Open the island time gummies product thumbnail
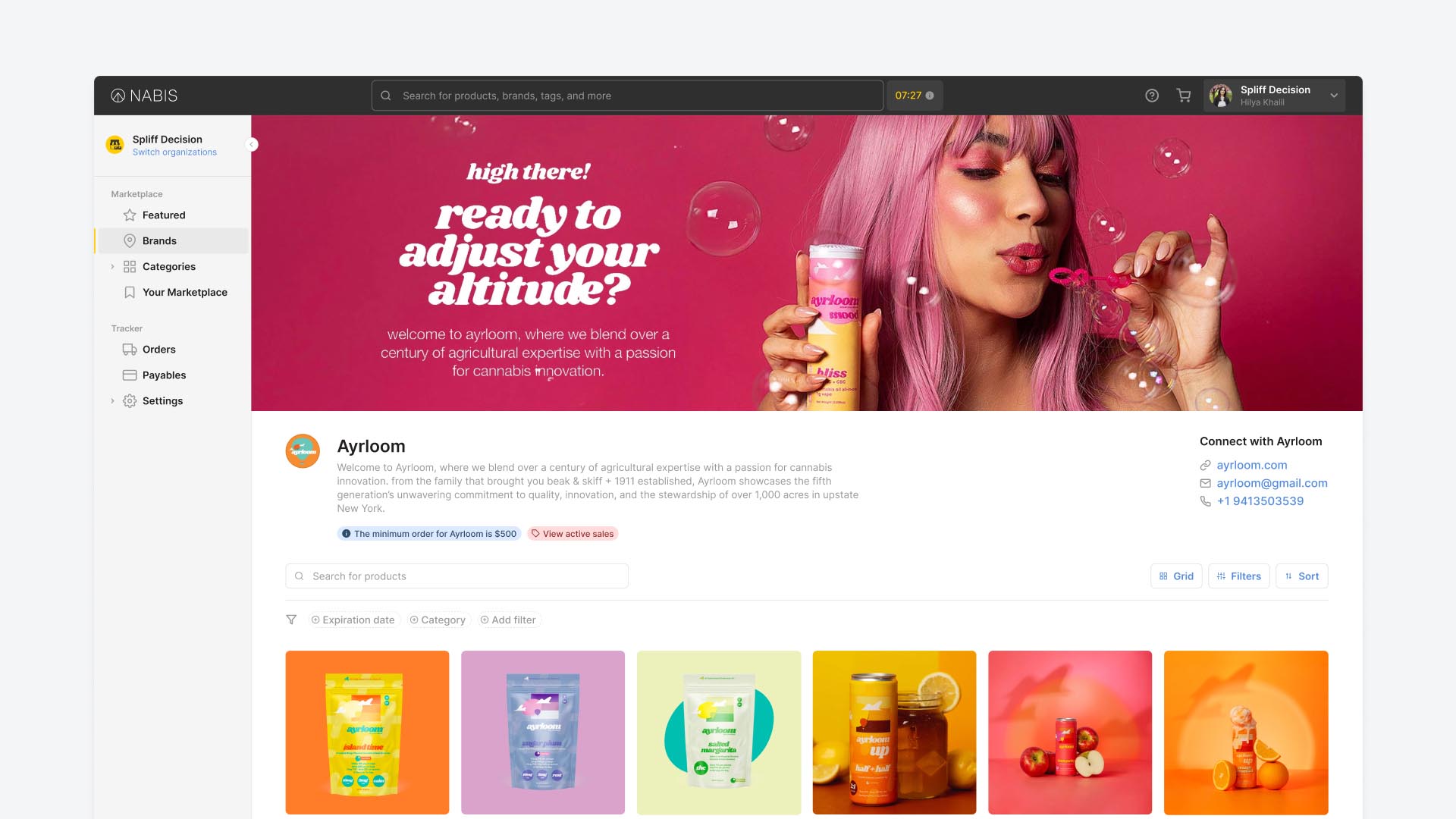 point(367,733)
